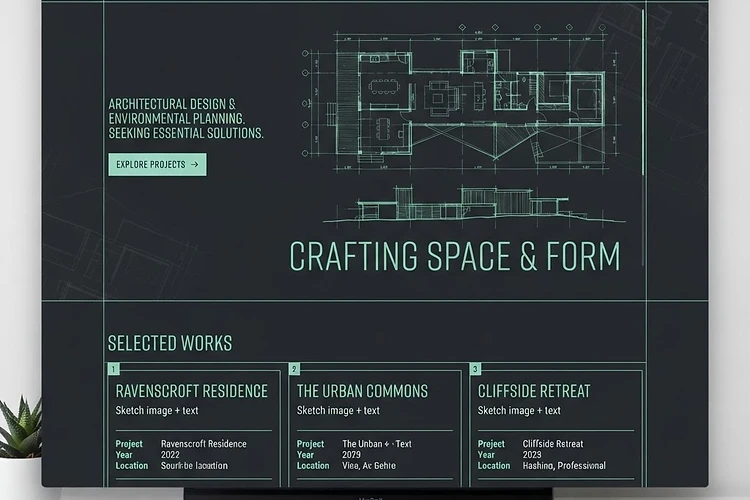The width and height of the screenshot is (750, 500).
Task: Click 'Sketch image + text' under Ravenscroft Residence
Action: click(157, 411)
